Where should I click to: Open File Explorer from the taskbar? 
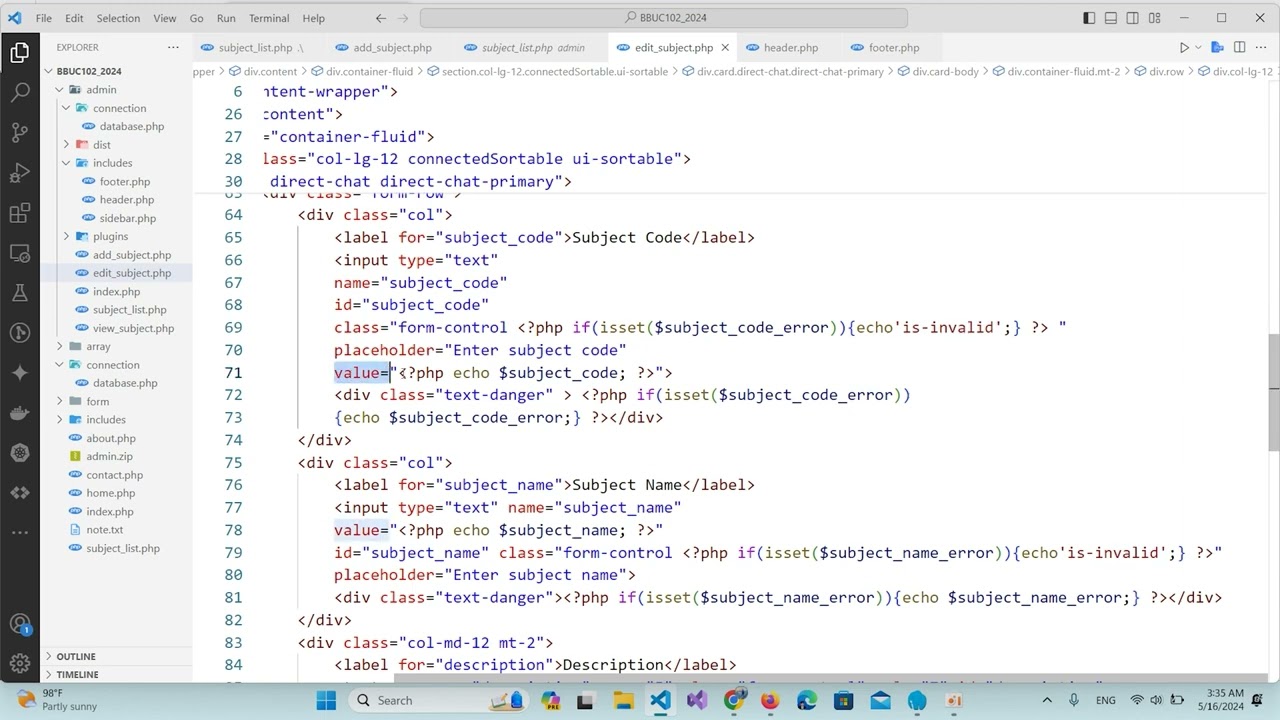(623, 700)
